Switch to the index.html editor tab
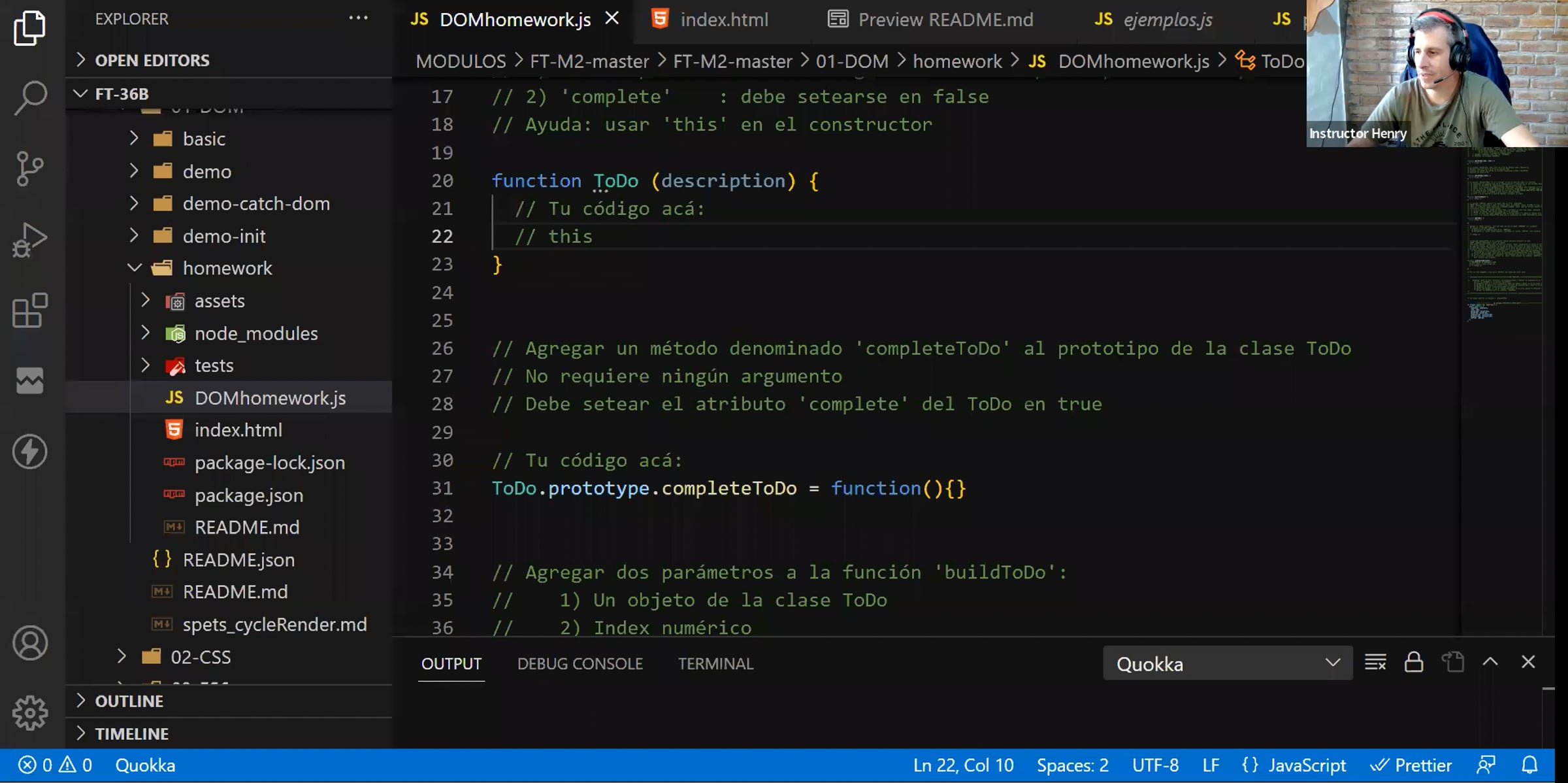1568x783 pixels. point(723,20)
